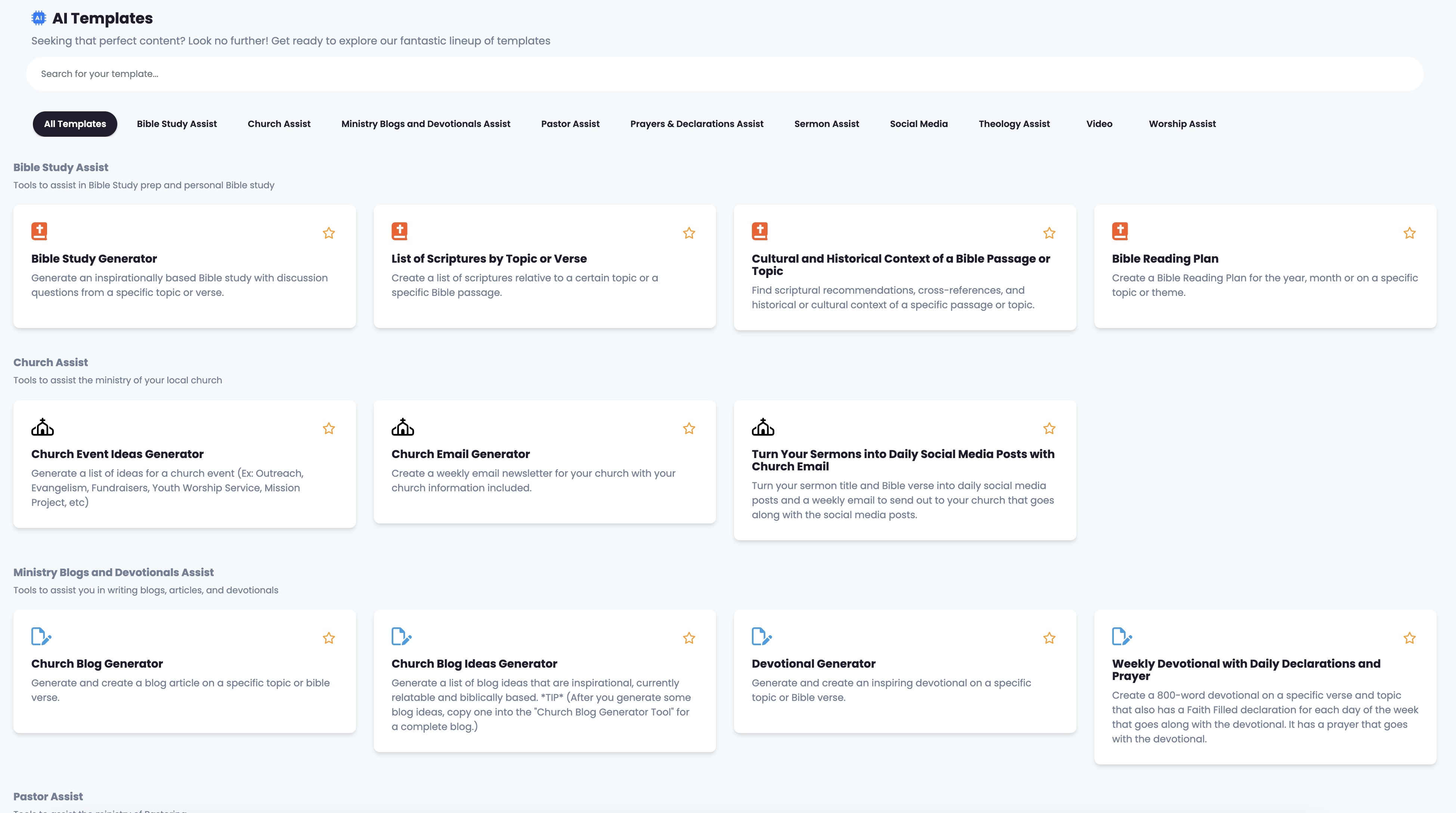Open the Bible Reading Plan template title

pyautogui.click(x=1165, y=259)
